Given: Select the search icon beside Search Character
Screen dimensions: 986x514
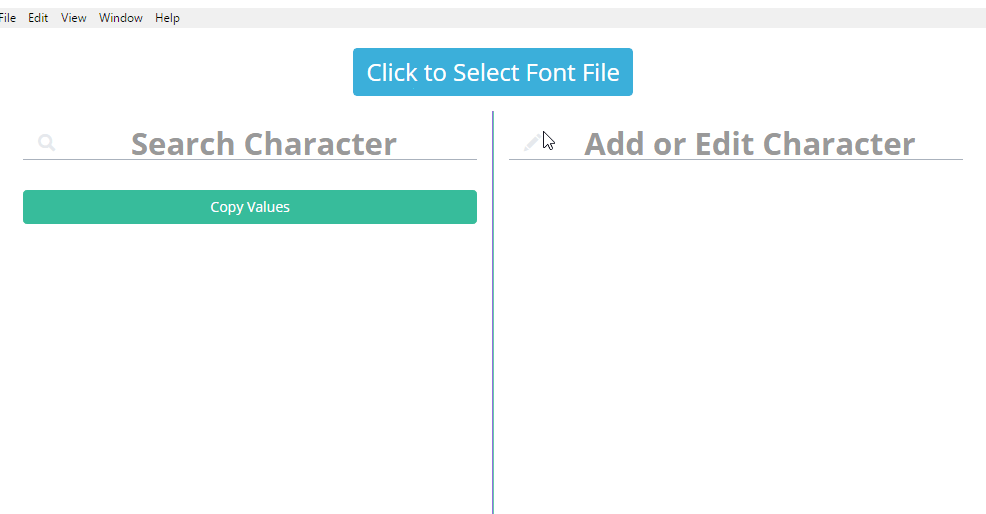Looking at the screenshot, I should (46, 143).
